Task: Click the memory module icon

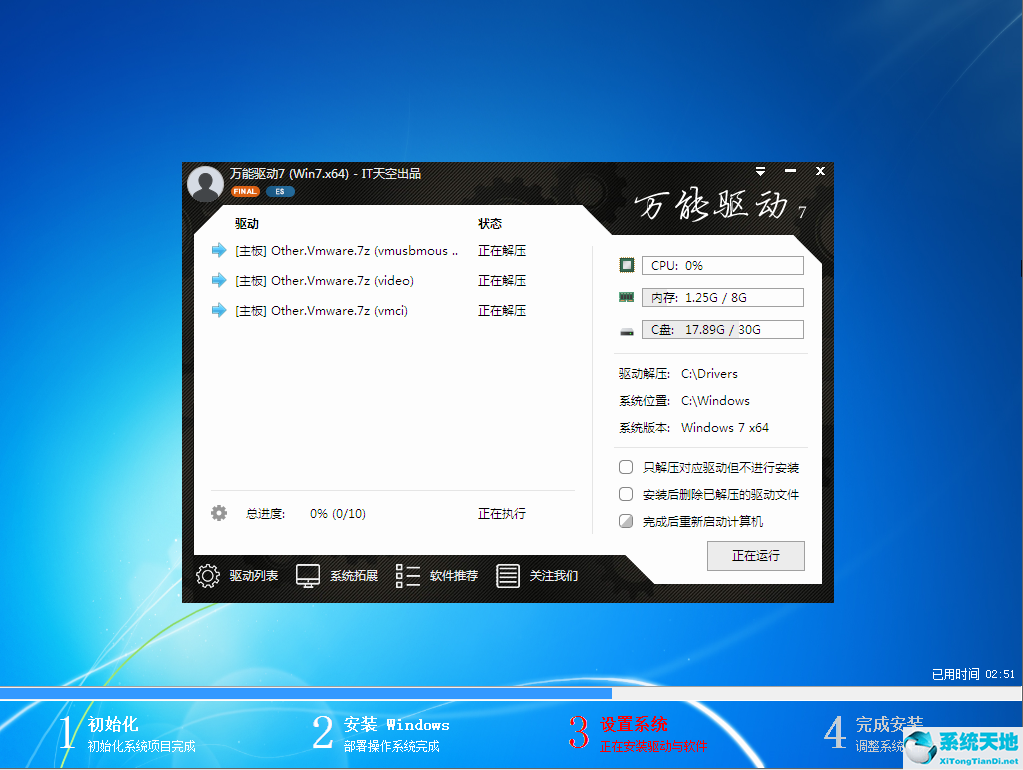Action: coord(626,298)
